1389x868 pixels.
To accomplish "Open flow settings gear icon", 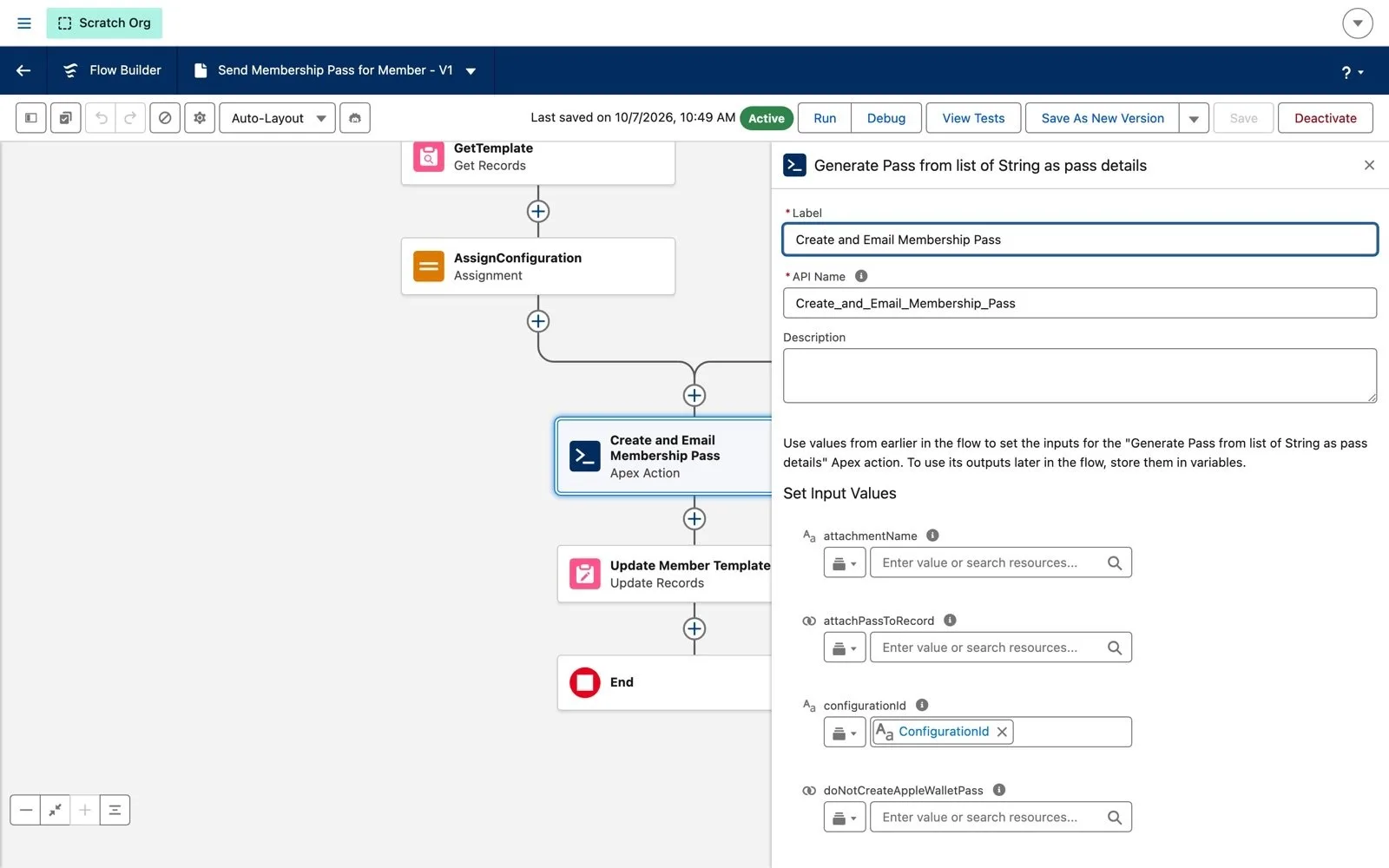I will [200, 118].
